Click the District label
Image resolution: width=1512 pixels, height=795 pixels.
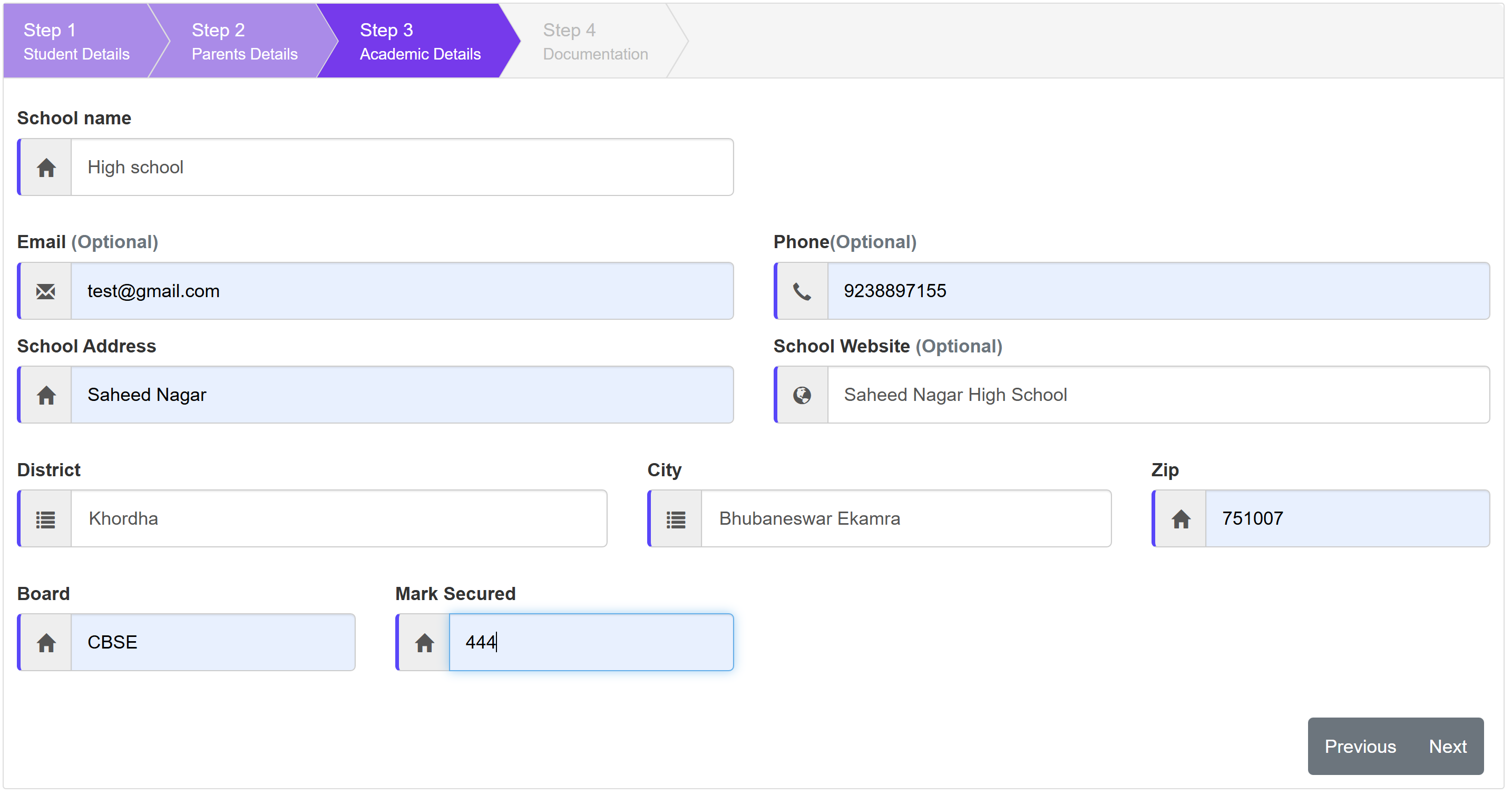tap(48, 470)
